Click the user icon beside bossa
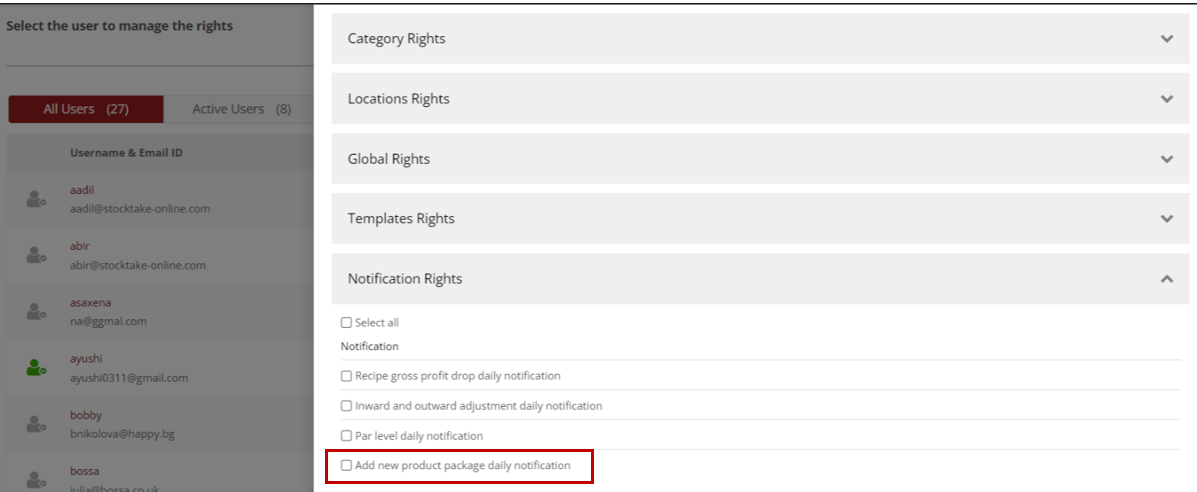 coord(36,480)
